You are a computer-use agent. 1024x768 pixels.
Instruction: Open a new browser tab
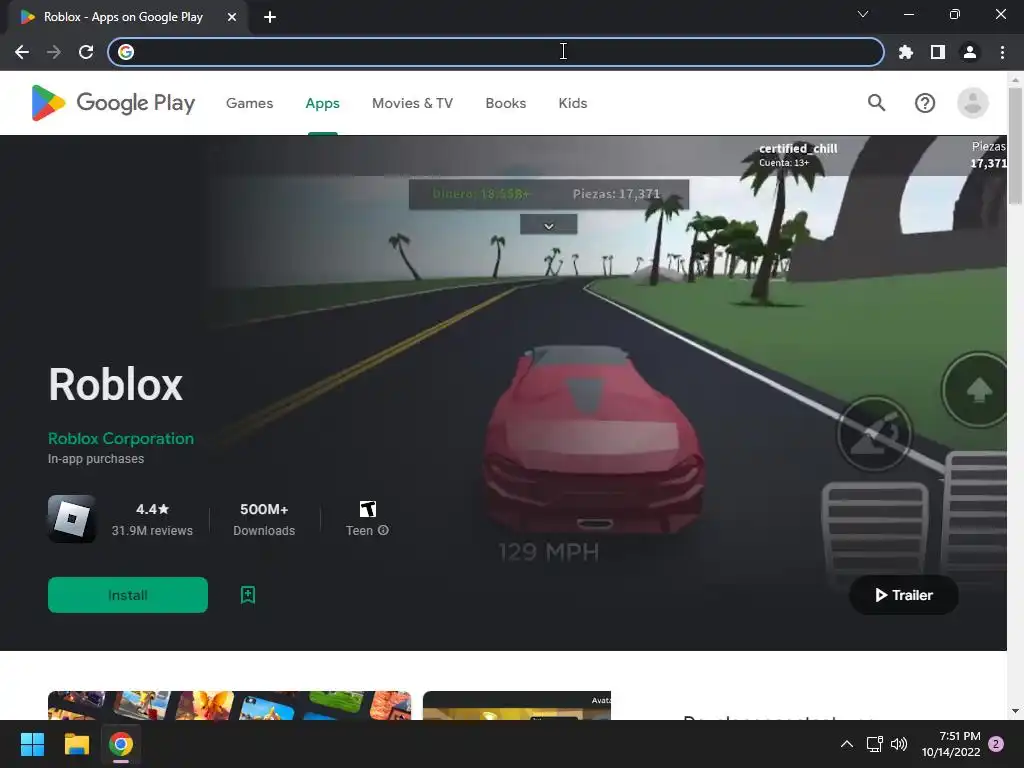coord(270,17)
